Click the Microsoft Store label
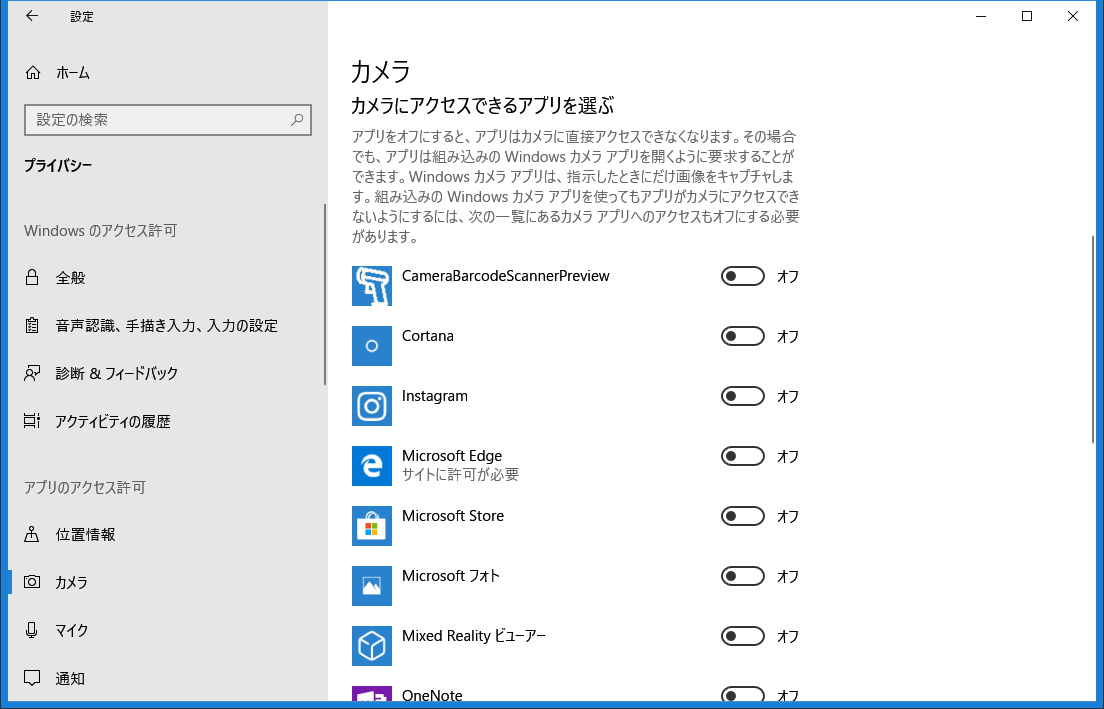This screenshot has width=1104, height=709. (453, 515)
